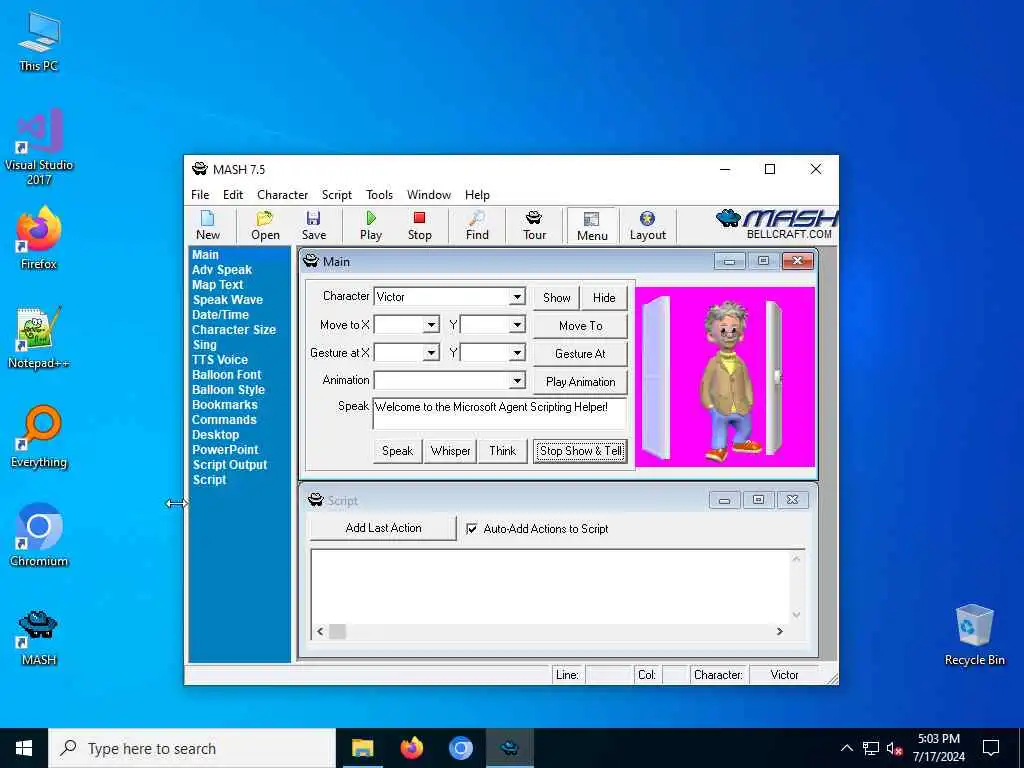
Task: Click the Add Last Action button
Action: click(383, 528)
